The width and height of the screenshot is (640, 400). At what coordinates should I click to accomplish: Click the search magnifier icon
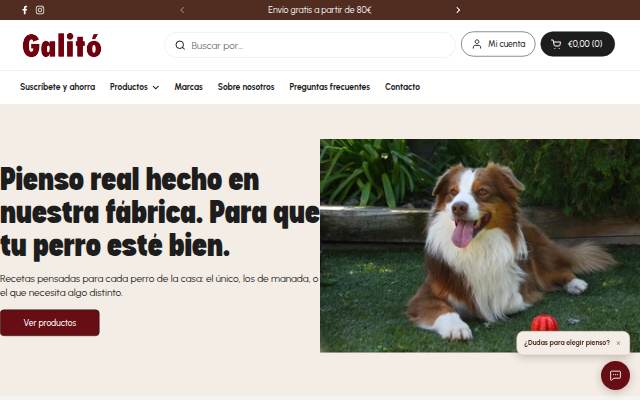180,45
